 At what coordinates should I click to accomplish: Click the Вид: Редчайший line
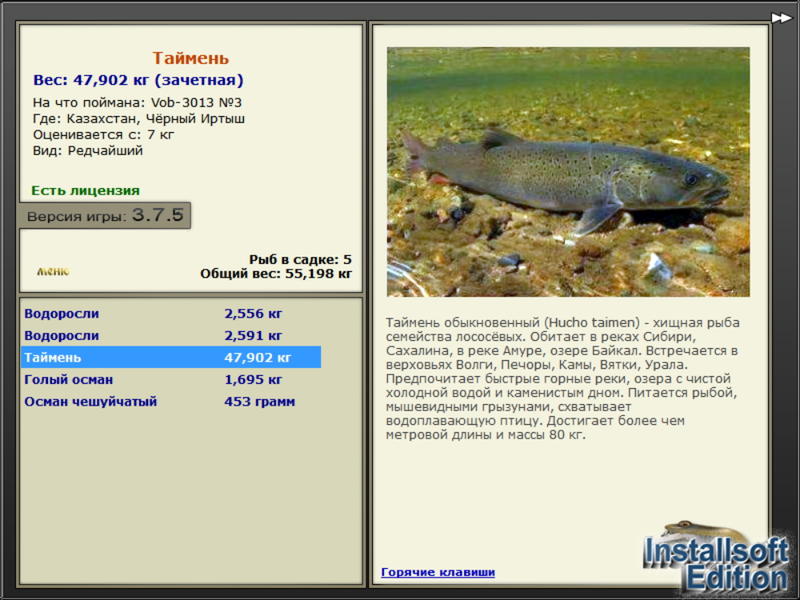(x=88, y=151)
